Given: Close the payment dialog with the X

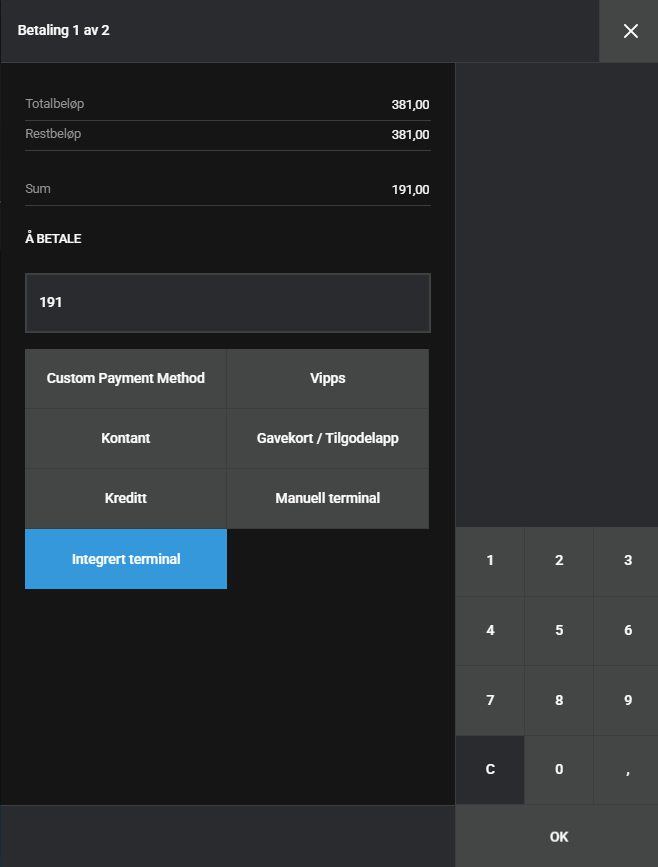Looking at the screenshot, I should point(630,31).
